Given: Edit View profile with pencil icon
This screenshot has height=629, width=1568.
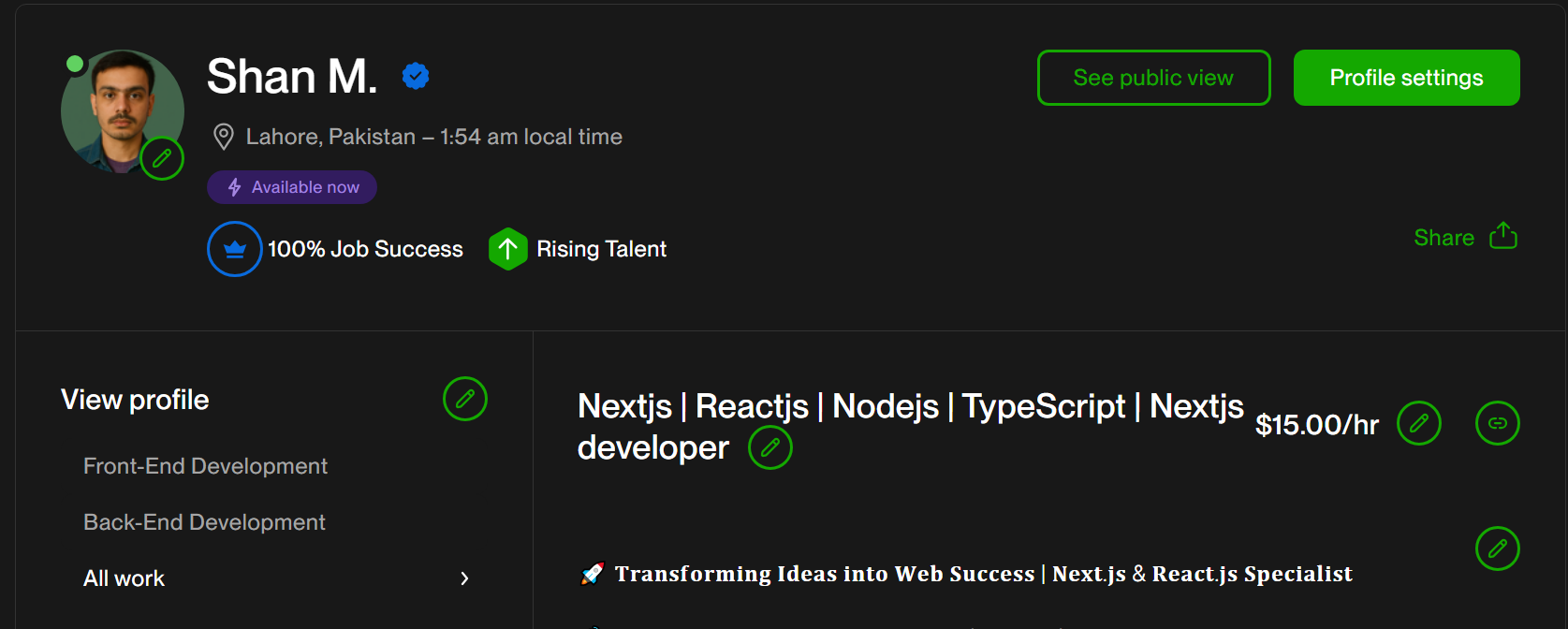Looking at the screenshot, I should (x=464, y=399).
